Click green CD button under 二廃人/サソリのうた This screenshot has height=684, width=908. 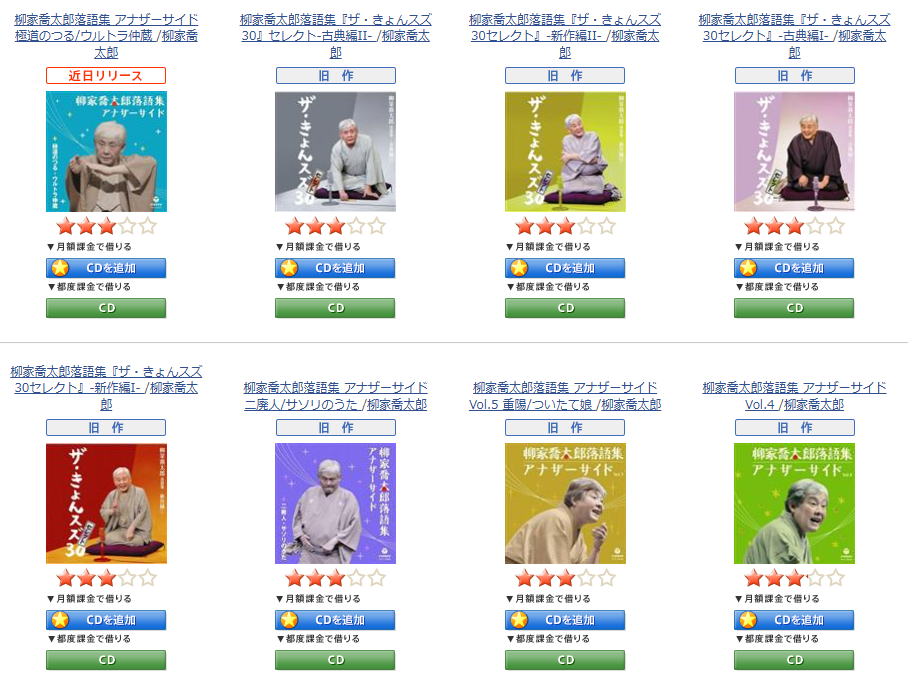pyautogui.click(x=335, y=660)
